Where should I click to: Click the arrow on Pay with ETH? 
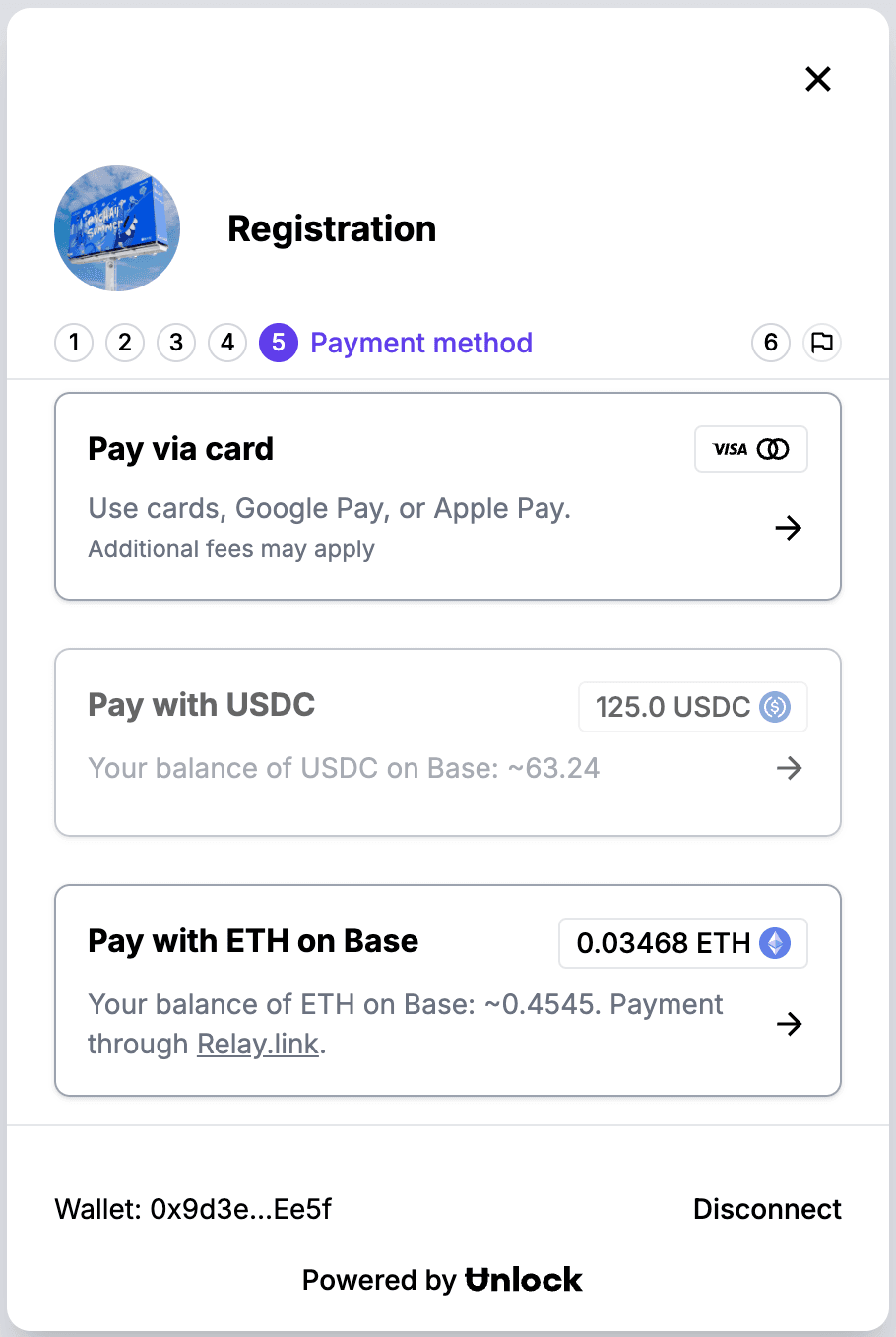(790, 1024)
